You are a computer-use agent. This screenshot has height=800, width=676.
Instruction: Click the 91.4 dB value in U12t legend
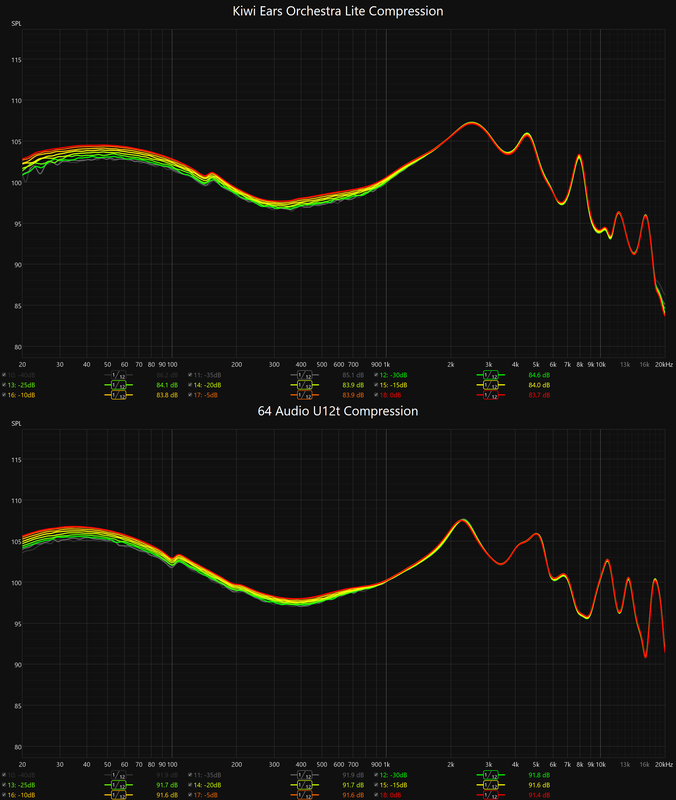tap(539, 795)
